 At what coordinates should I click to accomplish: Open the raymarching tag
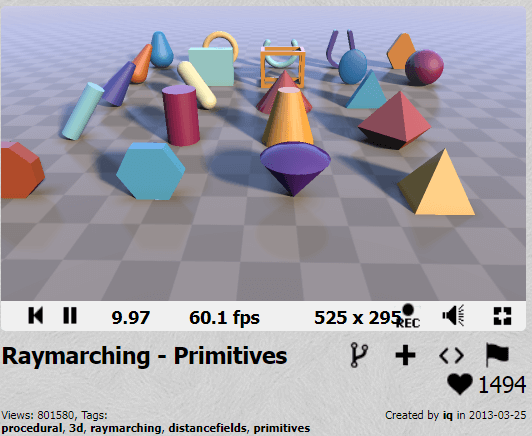coord(126,429)
